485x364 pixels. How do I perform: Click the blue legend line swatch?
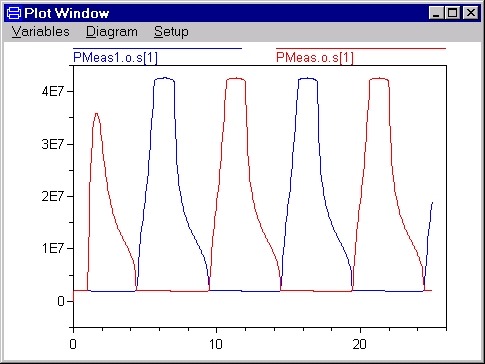click(x=157, y=49)
